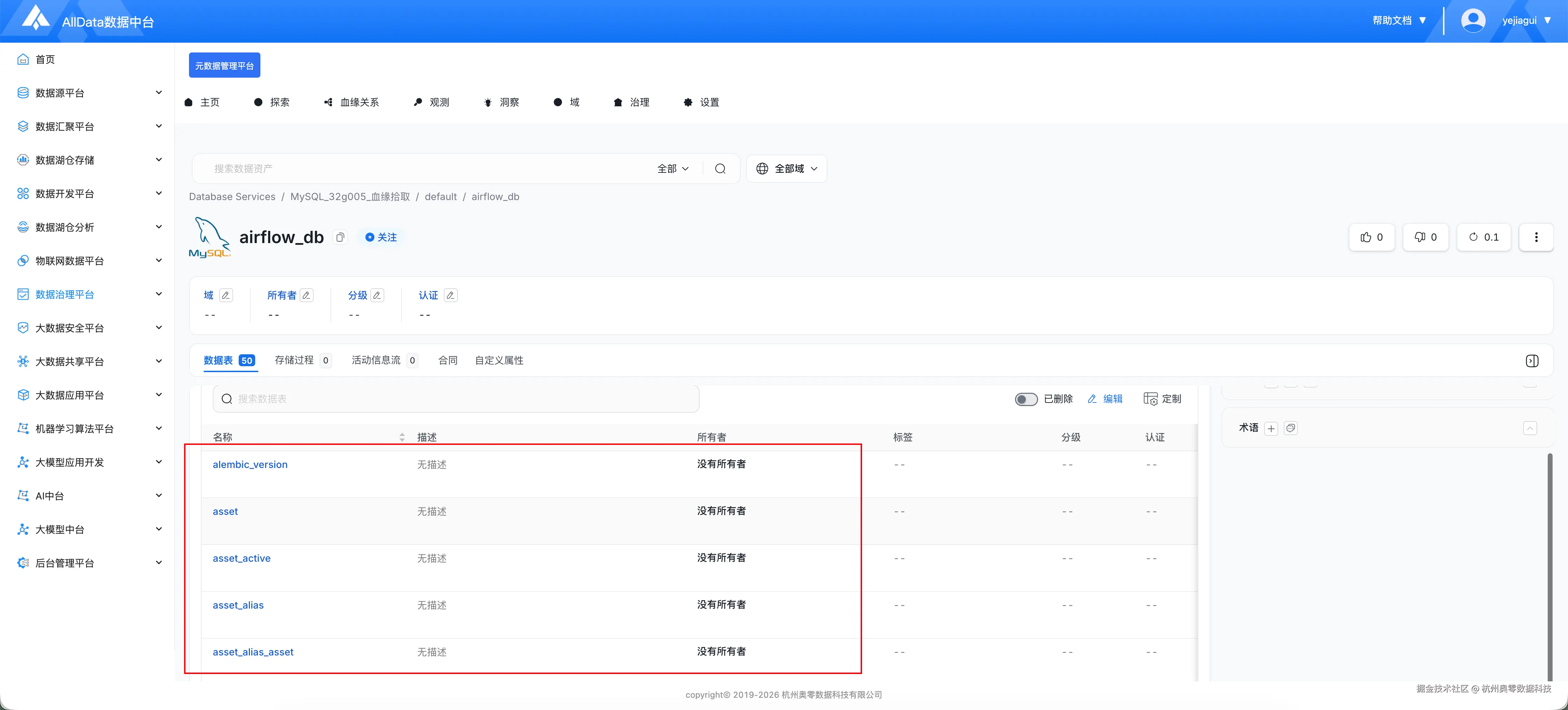Open the yejiagui user dropdown

(1527, 21)
